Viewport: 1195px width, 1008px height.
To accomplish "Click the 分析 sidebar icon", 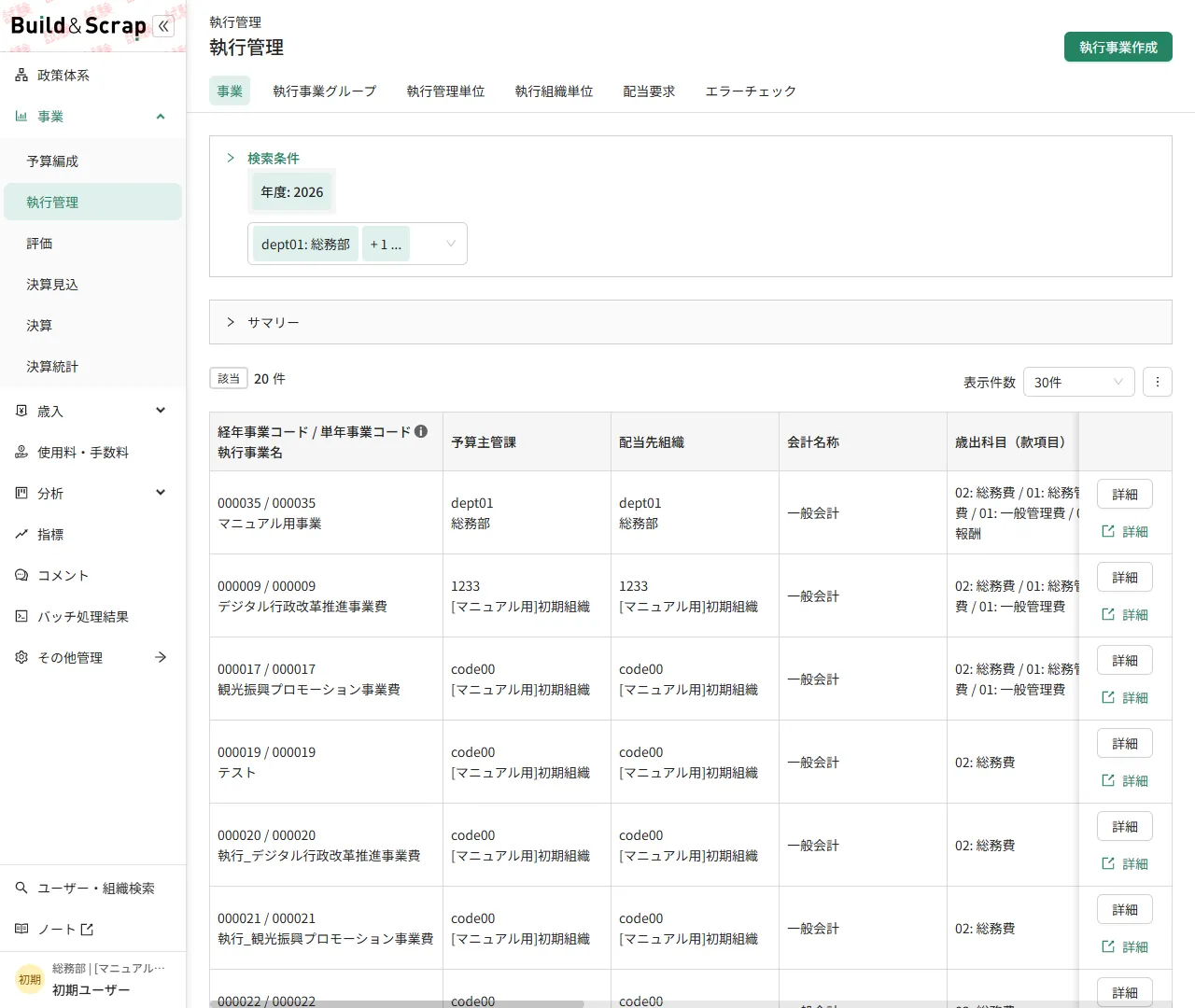I will tap(21, 494).
